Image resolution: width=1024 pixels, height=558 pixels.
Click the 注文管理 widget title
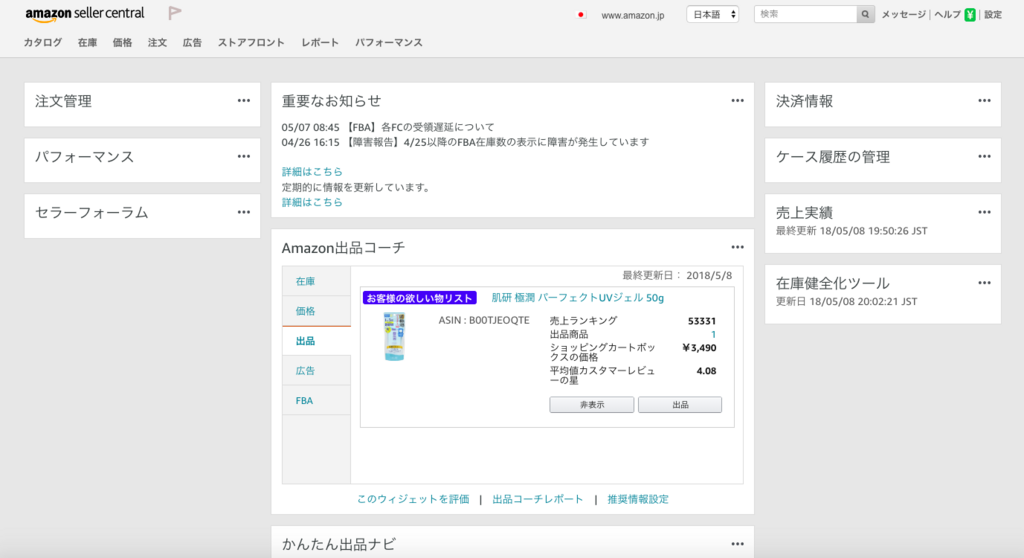(63, 101)
